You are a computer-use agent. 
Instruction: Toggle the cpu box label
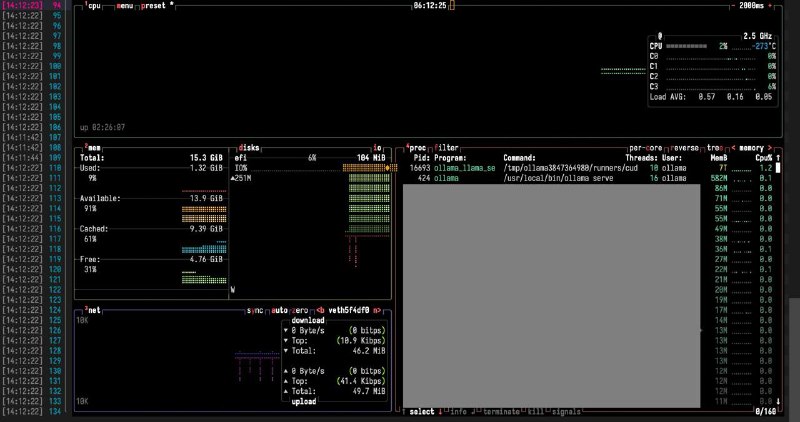[95, 5]
